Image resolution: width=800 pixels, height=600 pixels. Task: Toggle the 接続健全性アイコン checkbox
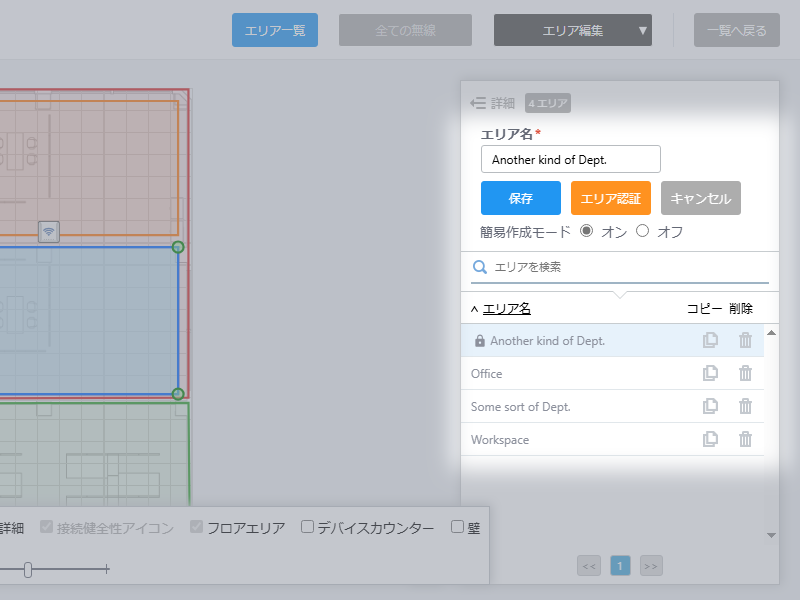[46, 527]
